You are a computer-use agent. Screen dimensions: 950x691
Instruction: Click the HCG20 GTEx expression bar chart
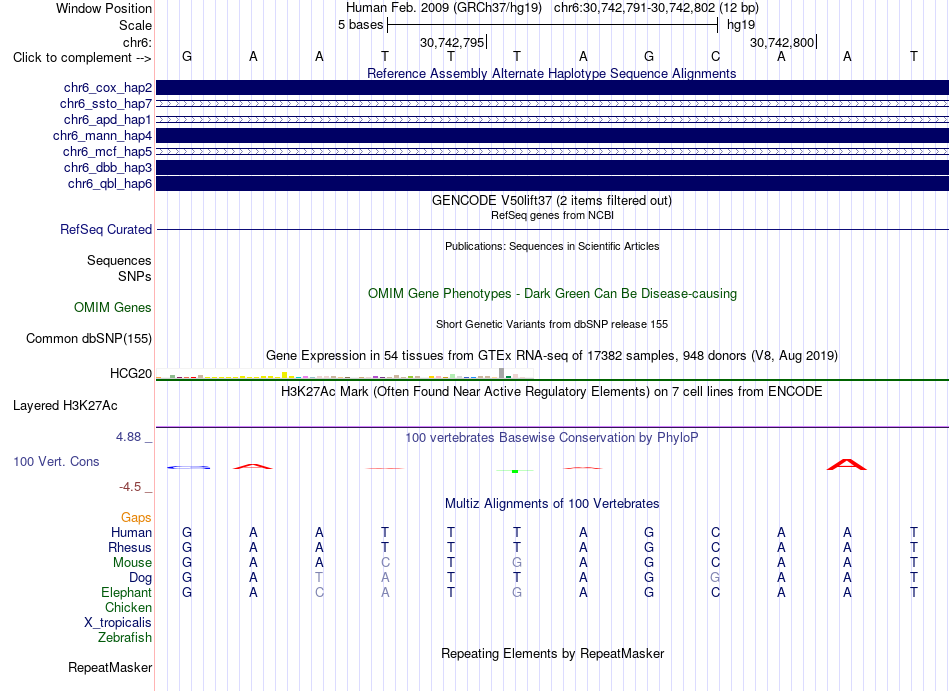click(344, 373)
